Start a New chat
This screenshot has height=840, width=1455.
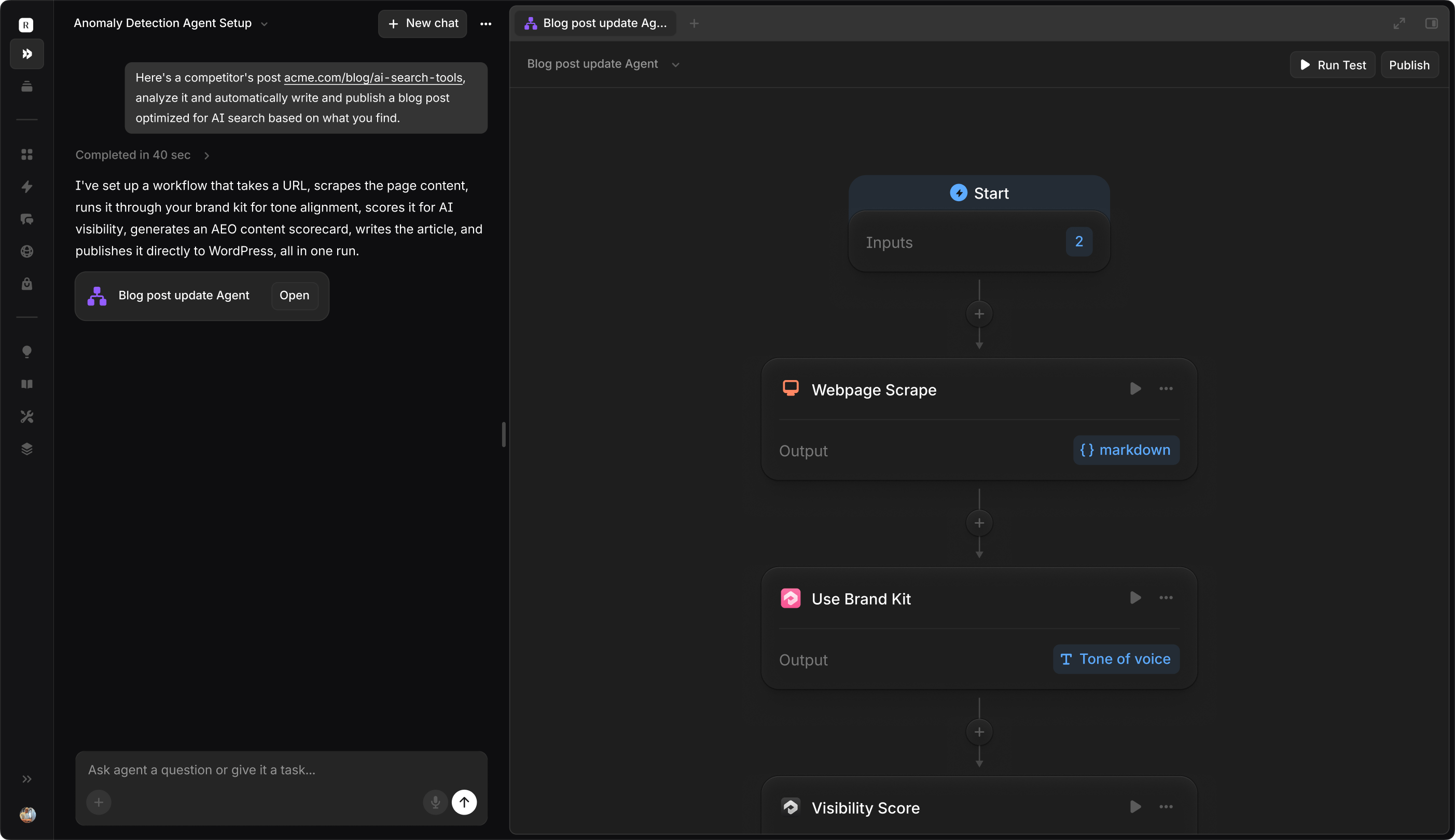tap(422, 24)
